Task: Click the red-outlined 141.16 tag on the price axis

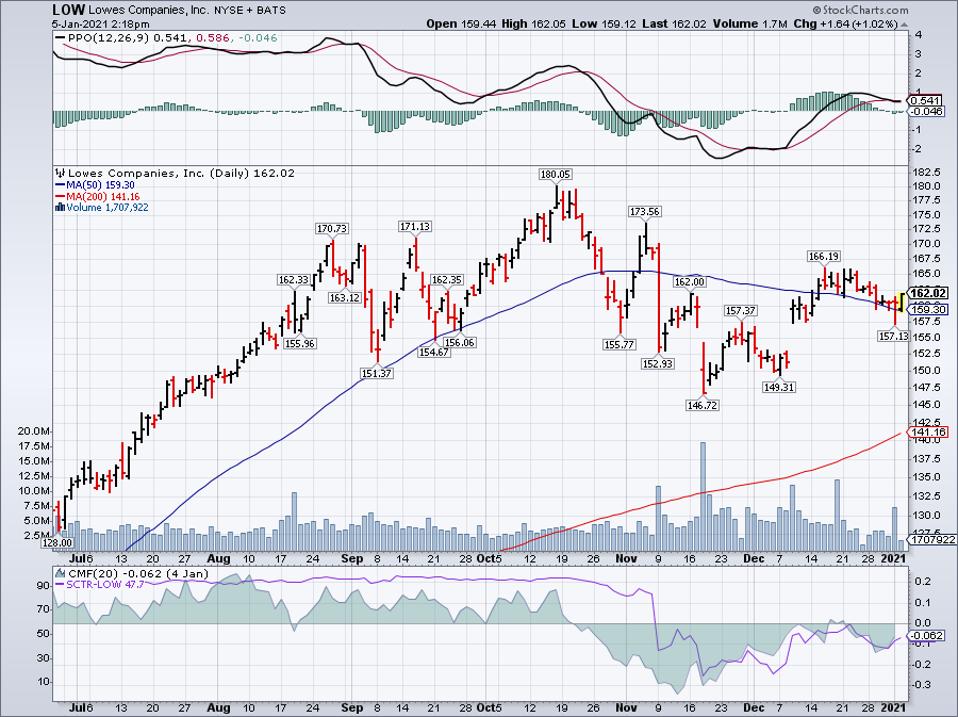Action: click(x=927, y=432)
